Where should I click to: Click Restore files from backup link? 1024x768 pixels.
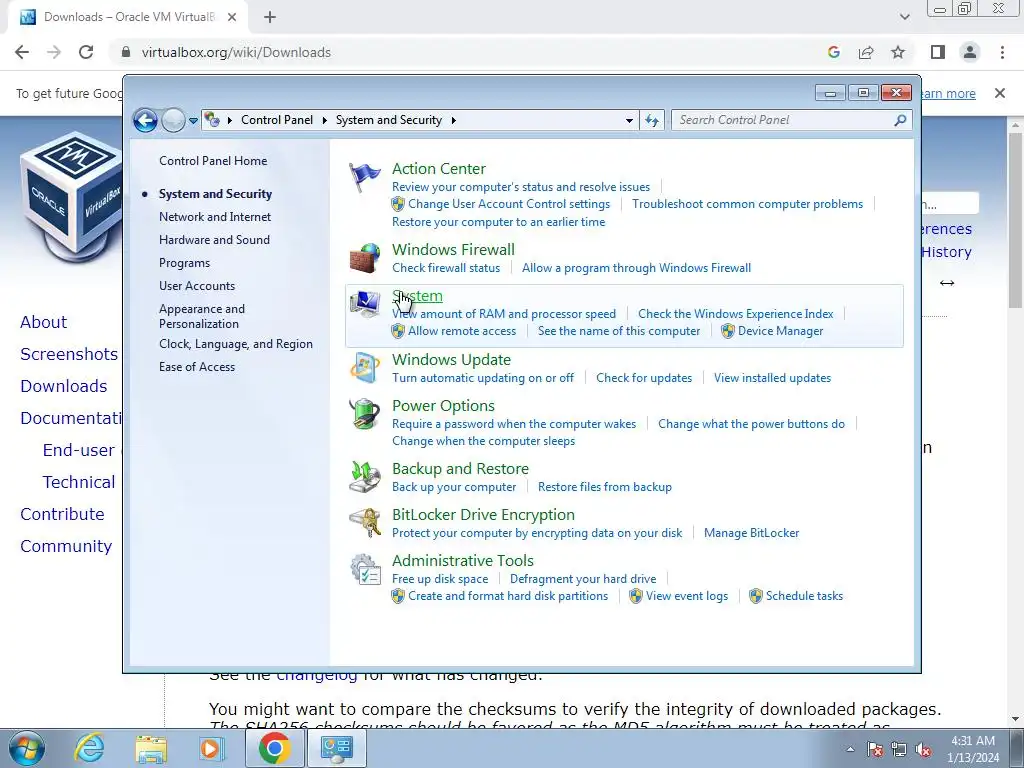(x=605, y=487)
